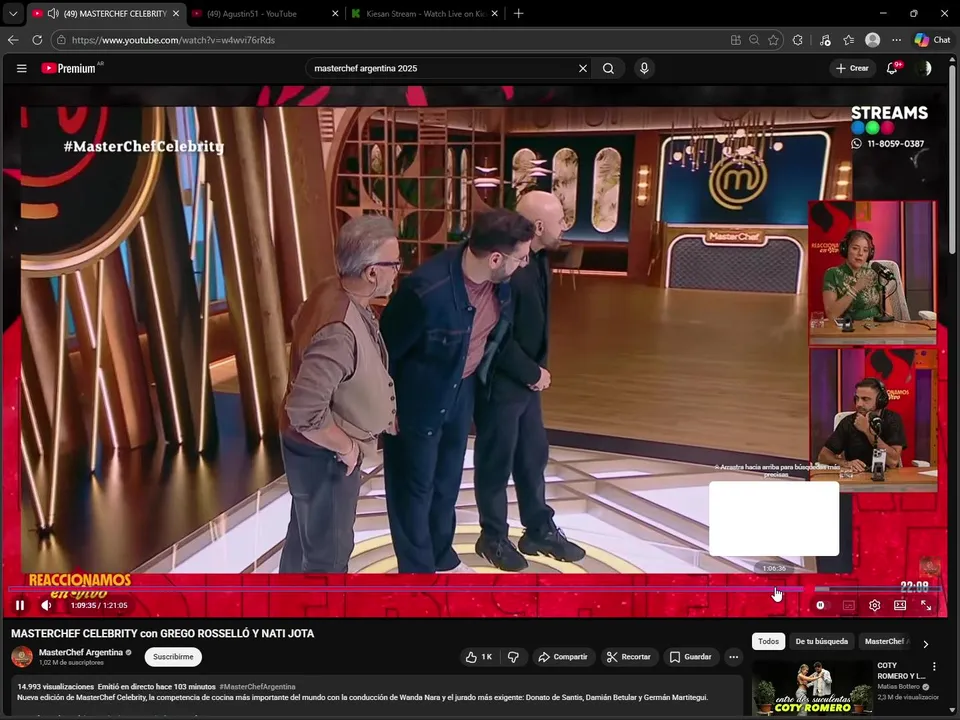Select De tu búsqueda filter chip

[822, 641]
